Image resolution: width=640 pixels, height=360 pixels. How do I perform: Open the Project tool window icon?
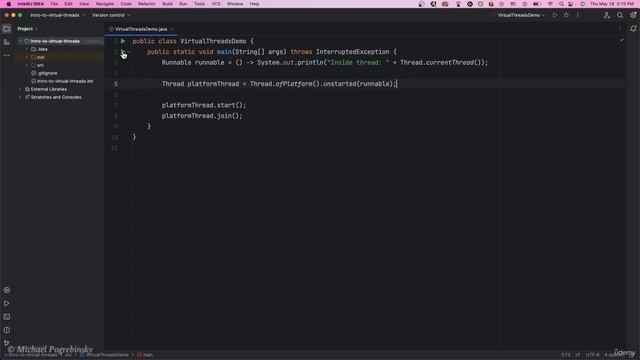click(x=7, y=29)
